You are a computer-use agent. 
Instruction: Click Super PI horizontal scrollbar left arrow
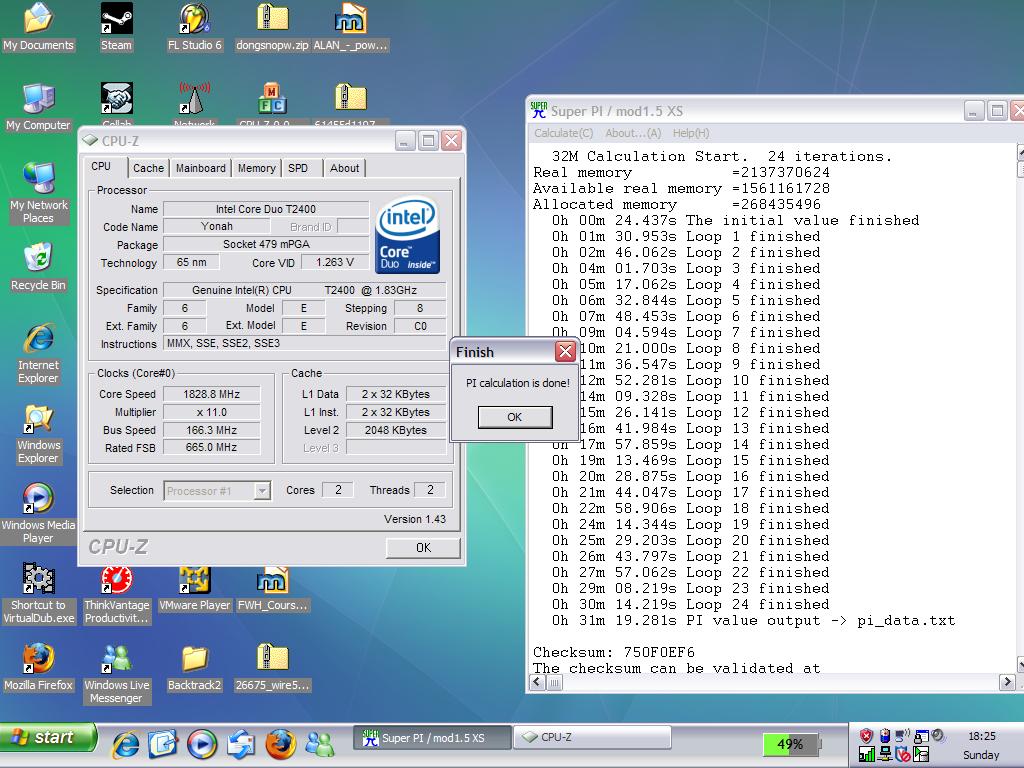coord(537,682)
